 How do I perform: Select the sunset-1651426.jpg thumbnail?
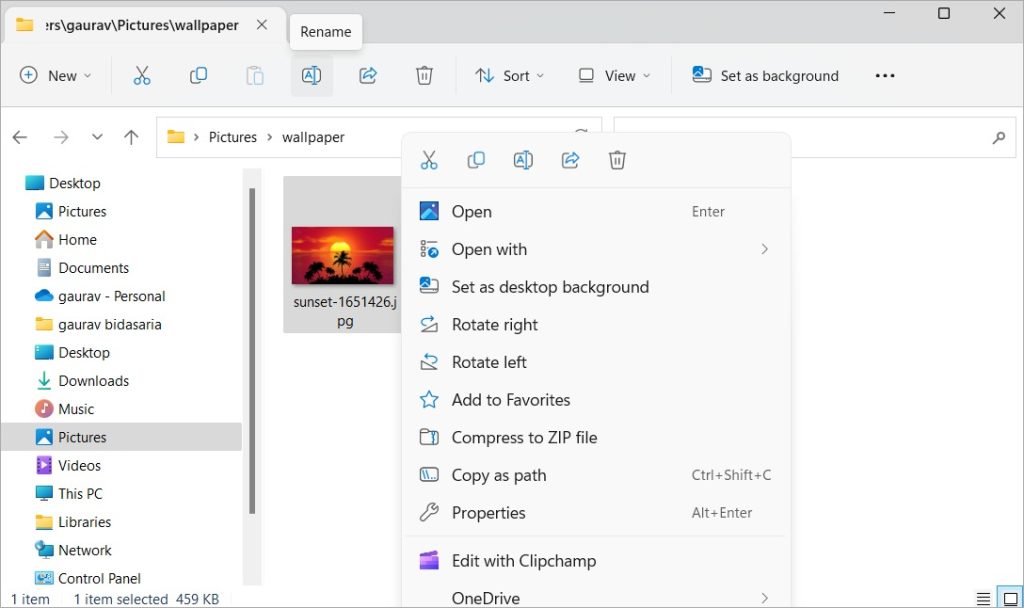point(342,255)
